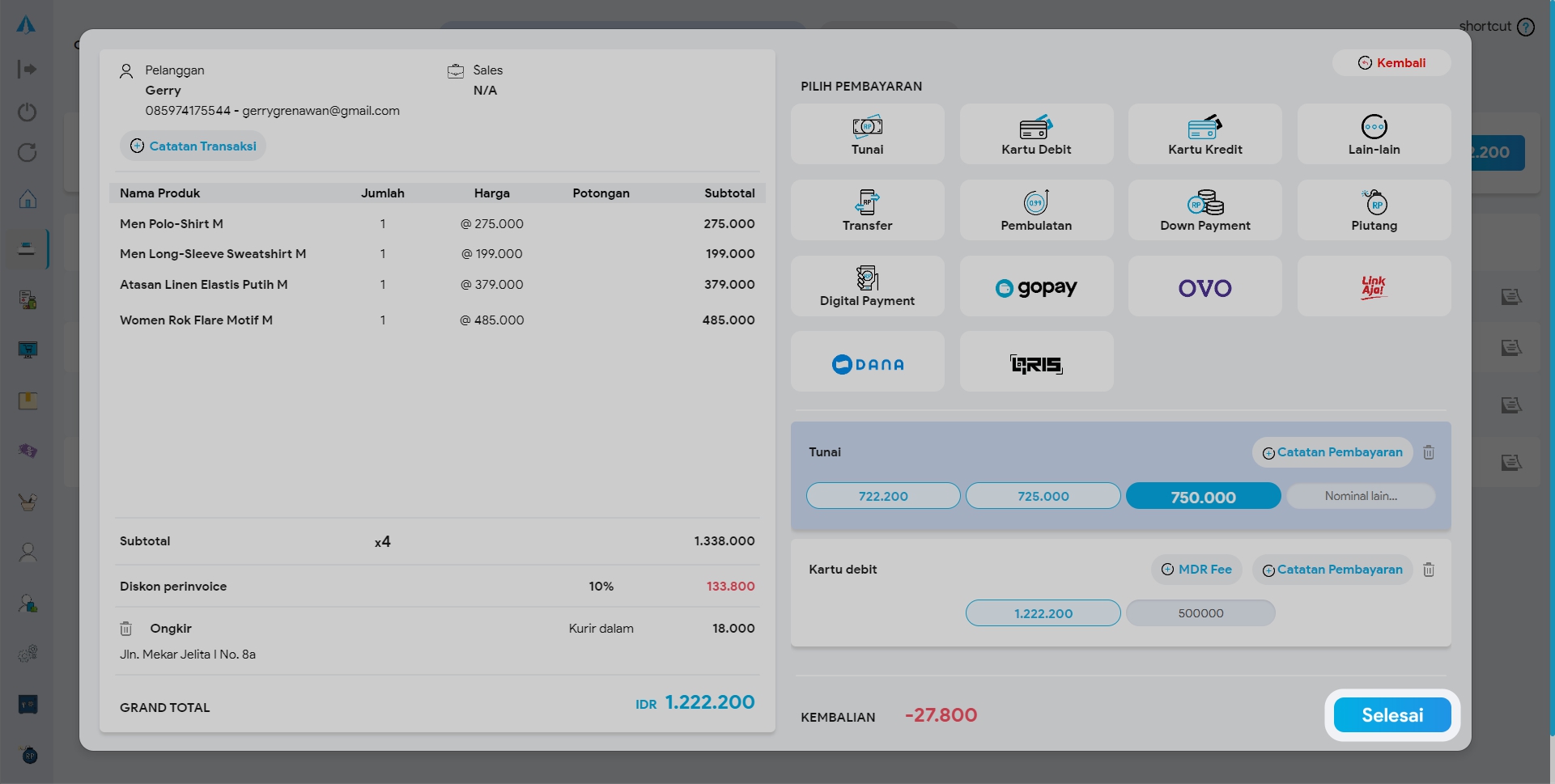Viewport: 1555px width, 784px height.
Task: Click Kembali to go back
Action: [x=1391, y=63]
